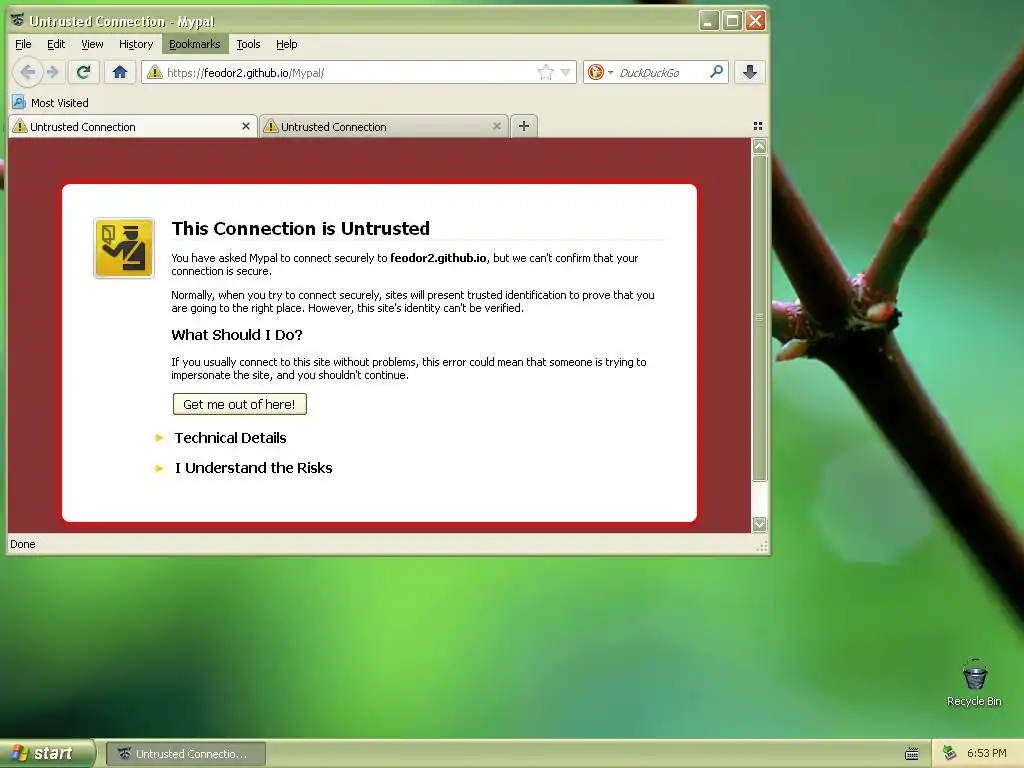The width and height of the screenshot is (1024, 768).
Task: Open the View menu
Action: (92, 44)
